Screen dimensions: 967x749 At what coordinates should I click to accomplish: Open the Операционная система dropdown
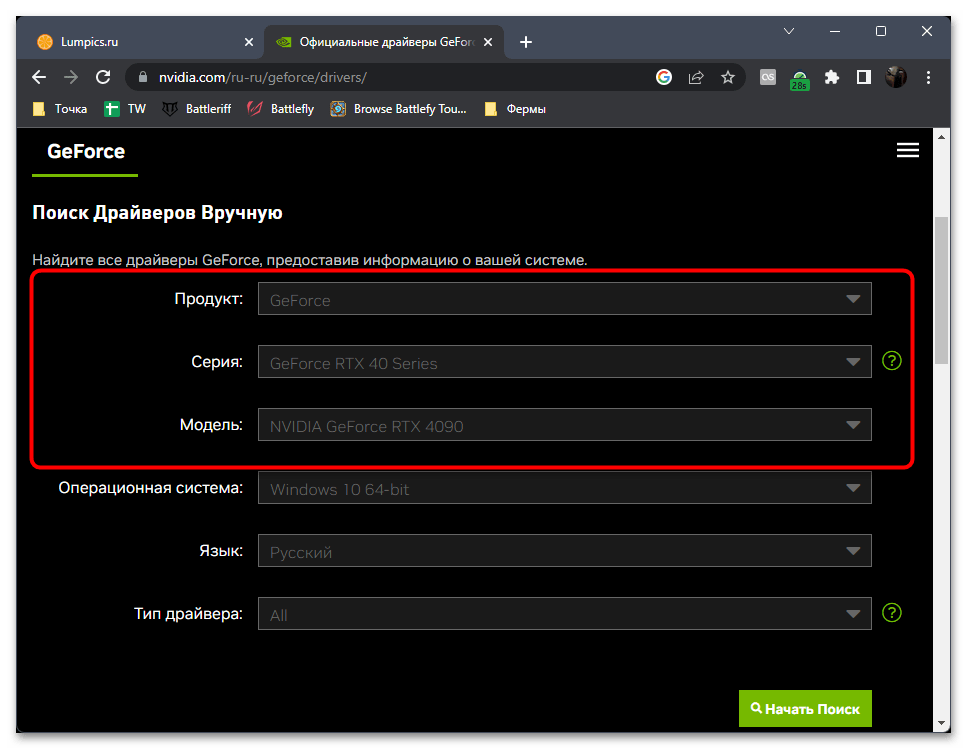(x=564, y=488)
